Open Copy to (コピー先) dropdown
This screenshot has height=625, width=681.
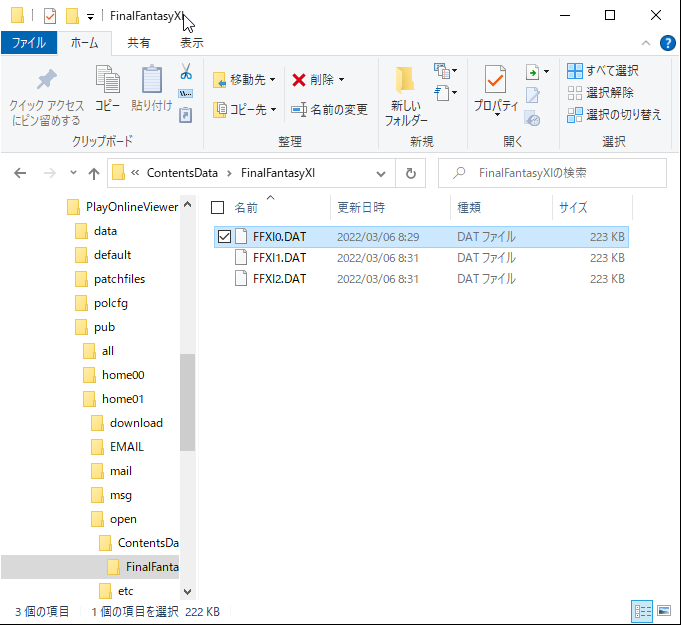click(244, 109)
